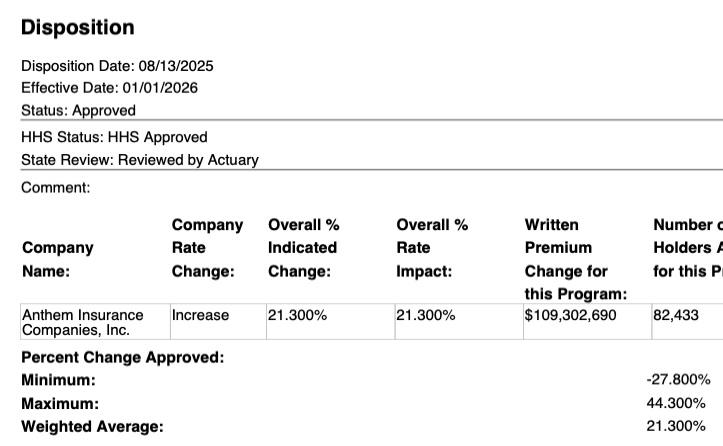Click the Percent Change Approved label
Viewport: 723px width, 446px height.
(x=122, y=357)
